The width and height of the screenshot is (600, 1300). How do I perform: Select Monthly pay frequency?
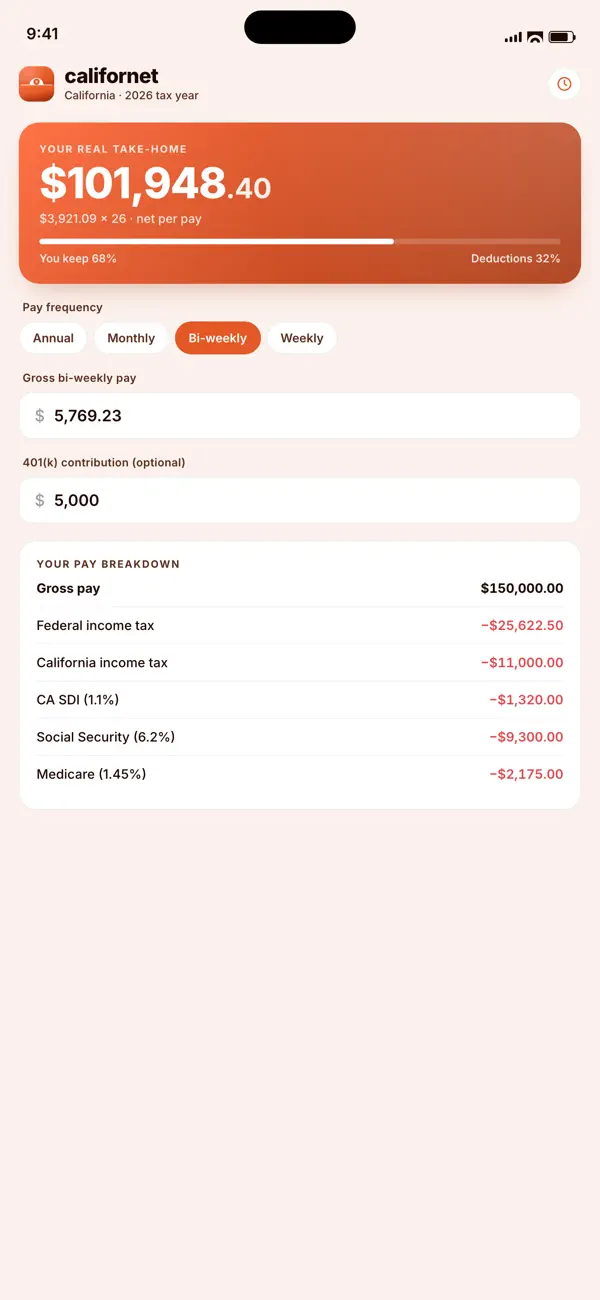(x=131, y=338)
